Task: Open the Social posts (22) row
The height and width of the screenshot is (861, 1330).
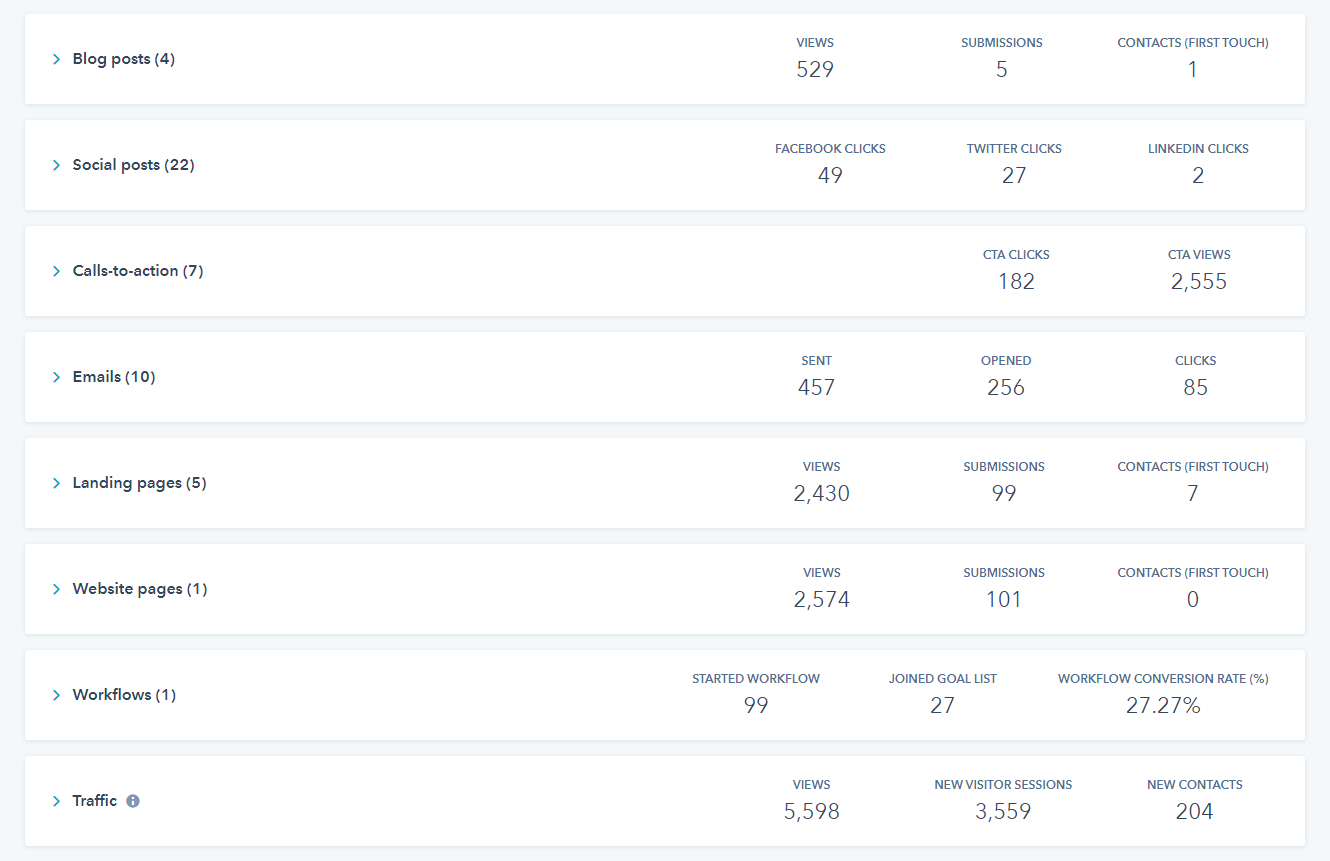Action: 133,165
